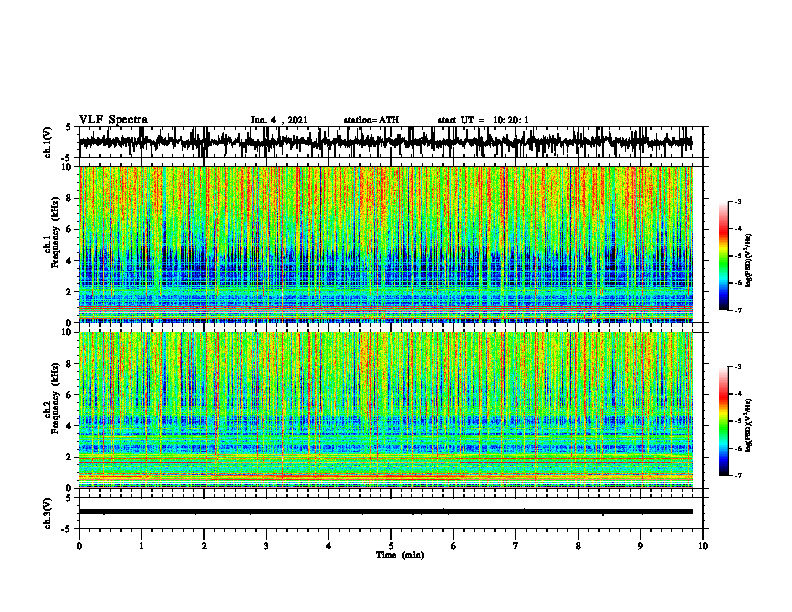Click the "ch.3(V)" axis label
The image size is (792, 612).
(48, 513)
